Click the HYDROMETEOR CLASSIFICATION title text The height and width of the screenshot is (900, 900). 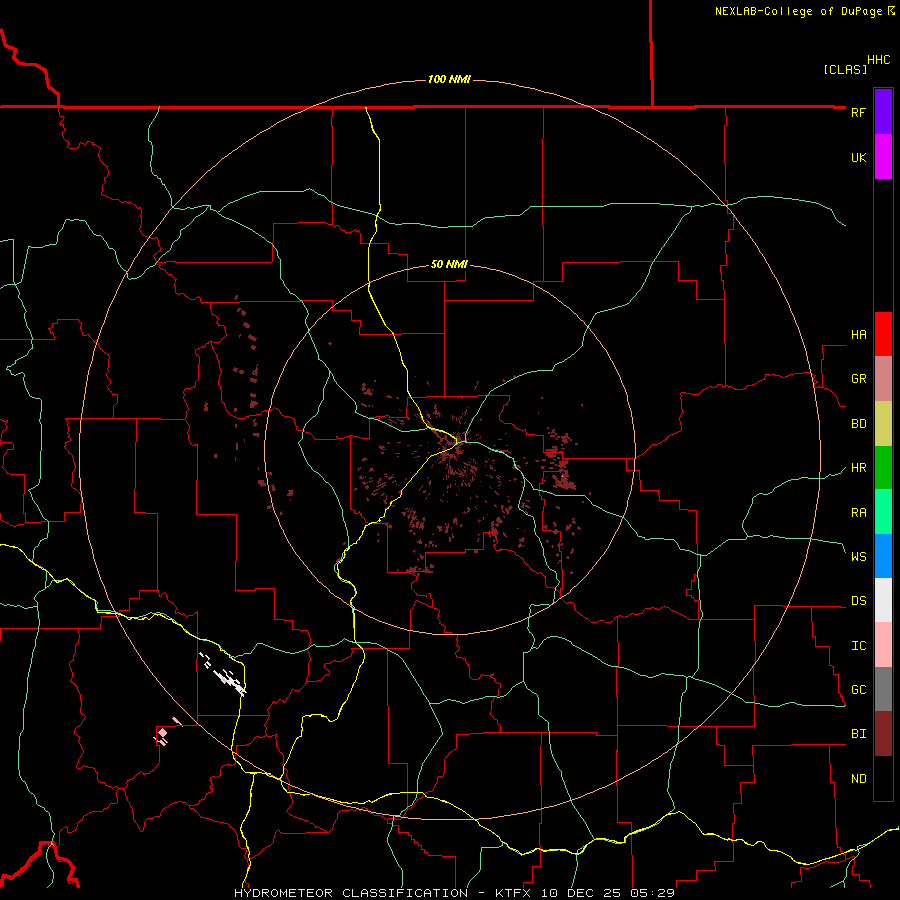[x=351, y=893]
